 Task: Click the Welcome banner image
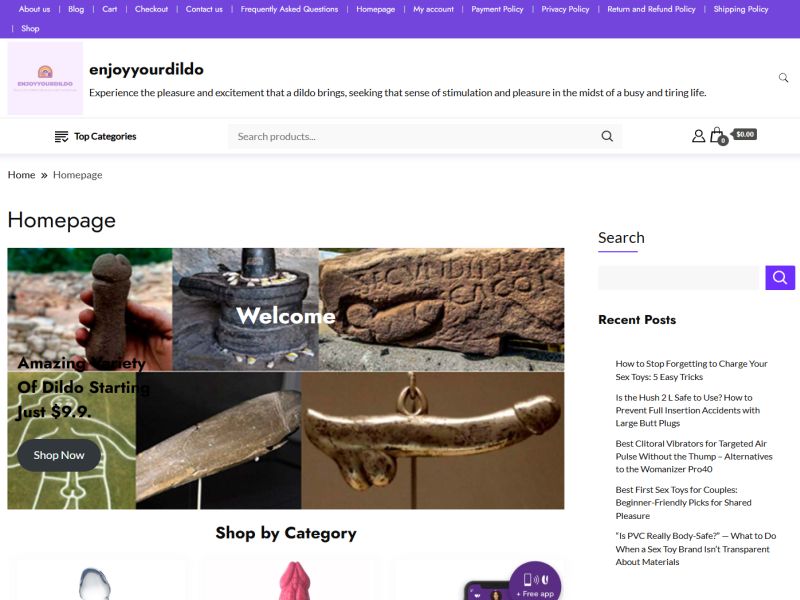click(286, 378)
